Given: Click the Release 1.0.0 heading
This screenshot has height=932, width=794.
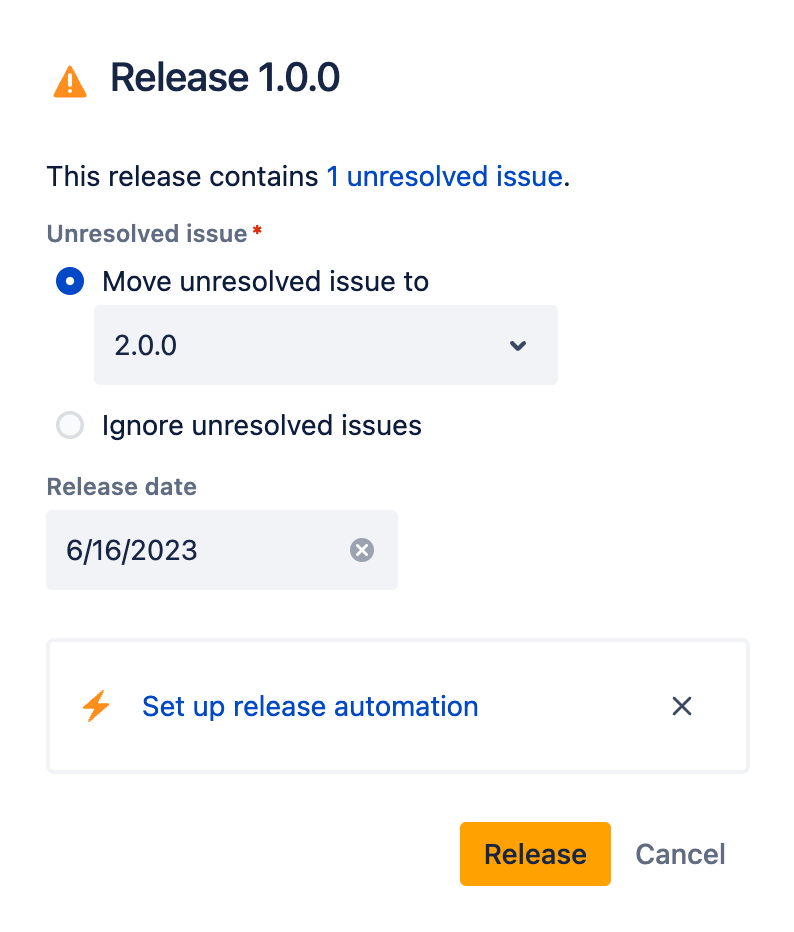Looking at the screenshot, I should (x=225, y=77).
